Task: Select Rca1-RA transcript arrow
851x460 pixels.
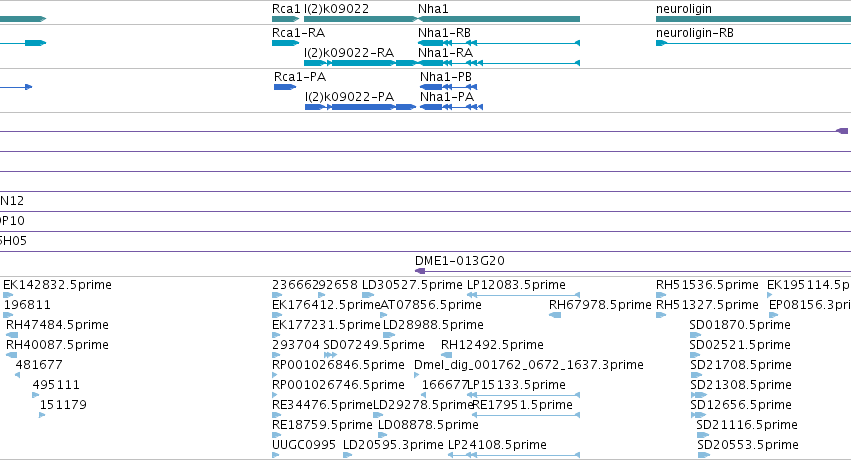Action: pos(285,43)
